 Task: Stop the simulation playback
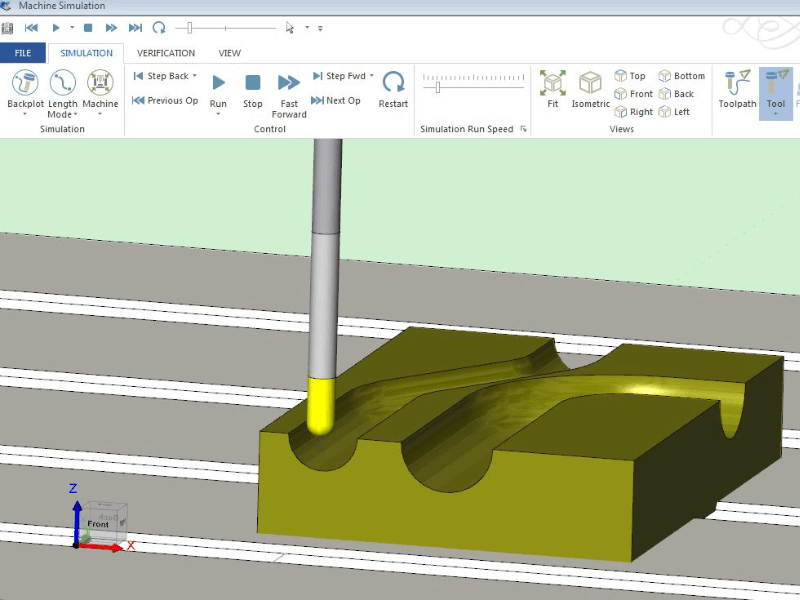(253, 84)
